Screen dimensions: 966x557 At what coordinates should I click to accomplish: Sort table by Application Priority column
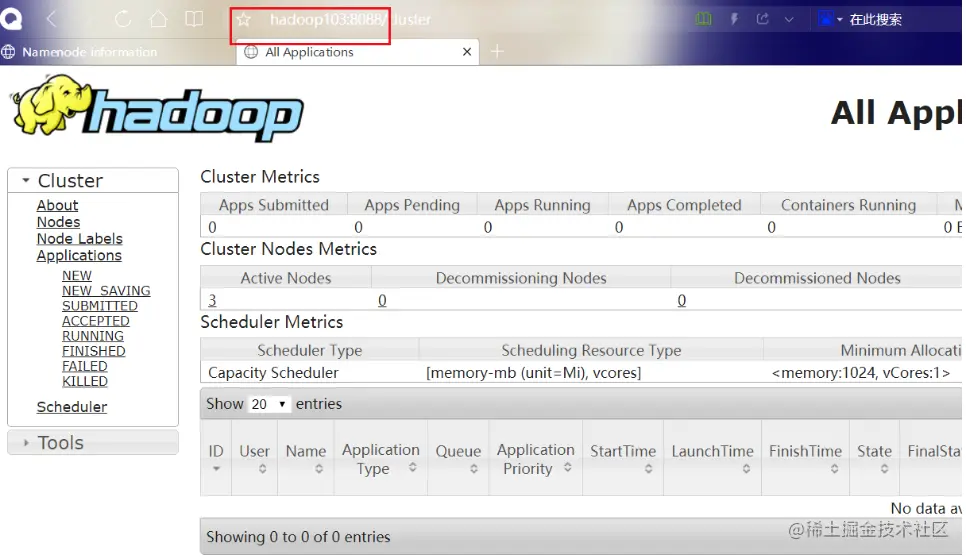point(535,458)
